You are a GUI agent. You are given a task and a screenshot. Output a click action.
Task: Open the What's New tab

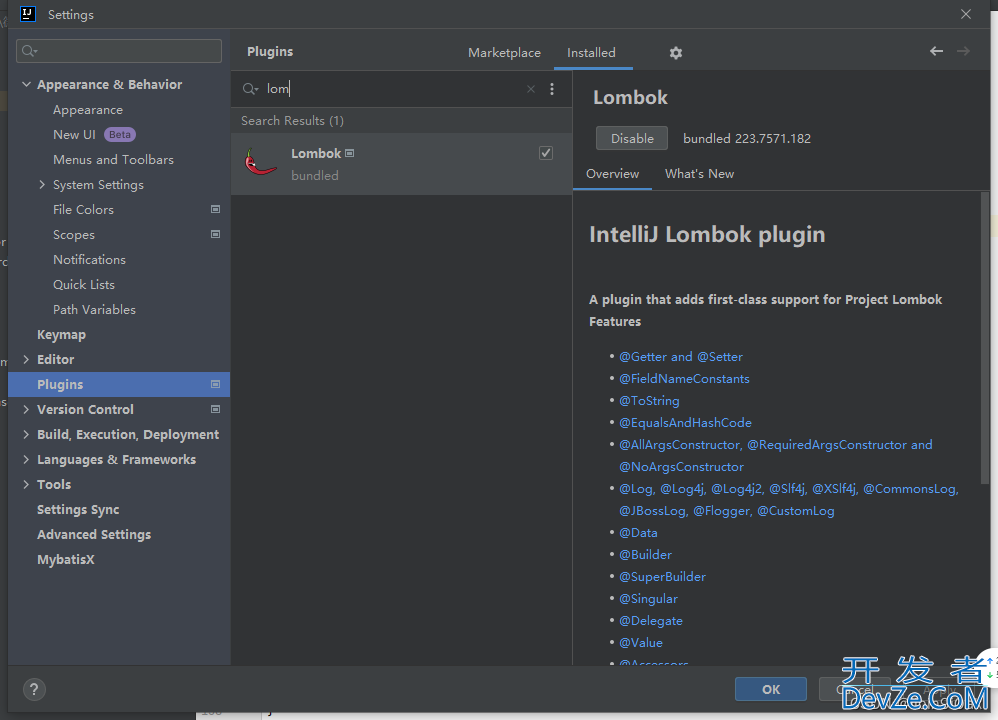pos(699,174)
